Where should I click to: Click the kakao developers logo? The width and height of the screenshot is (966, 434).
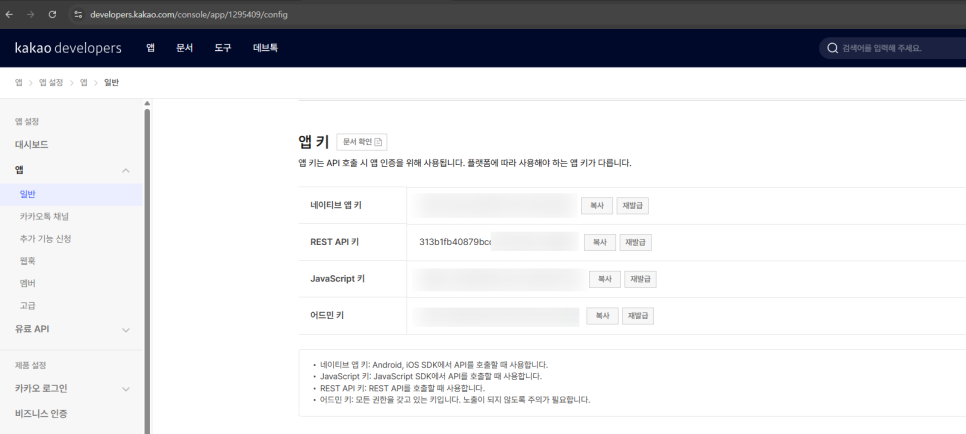click(68, 48)
